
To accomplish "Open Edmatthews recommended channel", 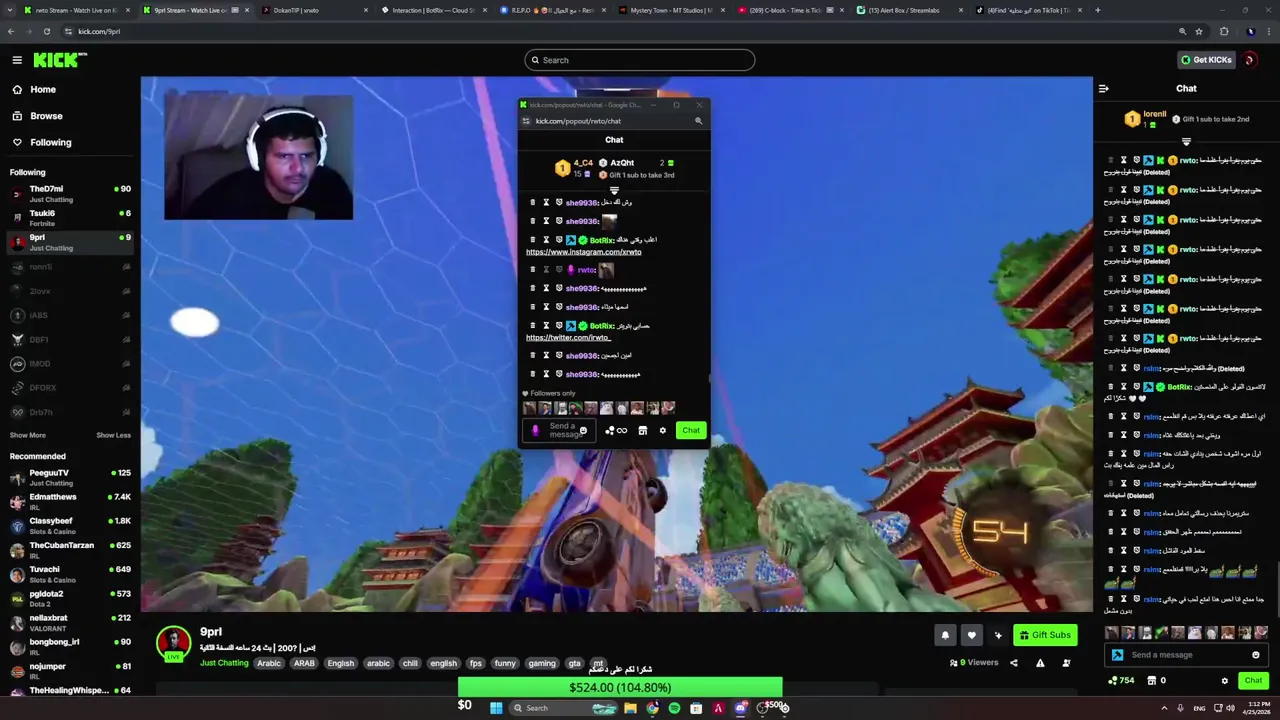I will click(x=69, y=501).
